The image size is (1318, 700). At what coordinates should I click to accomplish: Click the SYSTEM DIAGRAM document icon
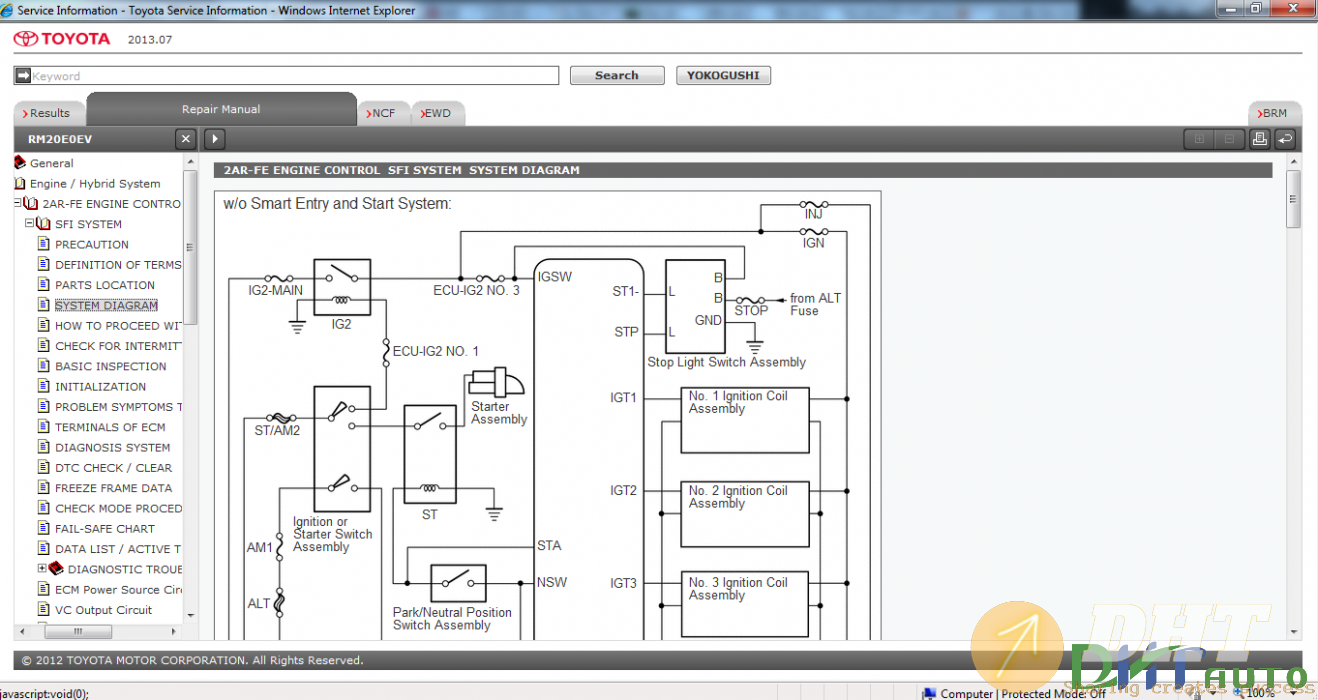click(43, 305)
